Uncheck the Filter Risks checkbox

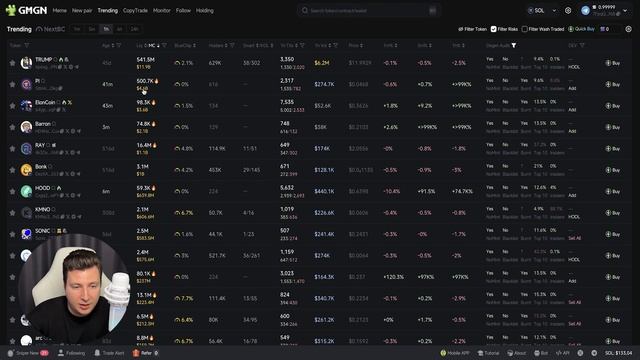click(493, 29)
